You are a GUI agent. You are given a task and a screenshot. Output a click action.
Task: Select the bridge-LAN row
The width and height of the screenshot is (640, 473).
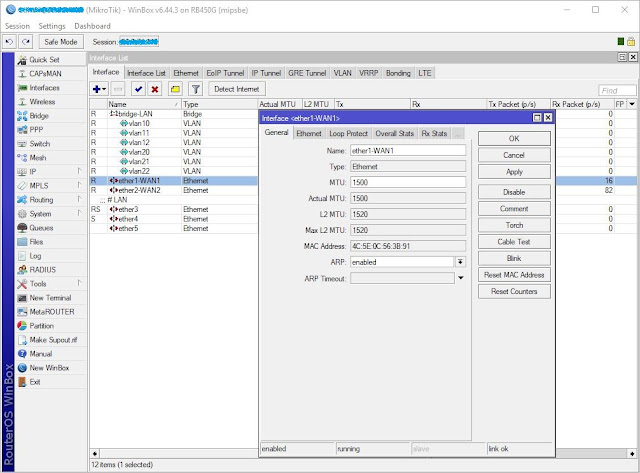(173, 114)
